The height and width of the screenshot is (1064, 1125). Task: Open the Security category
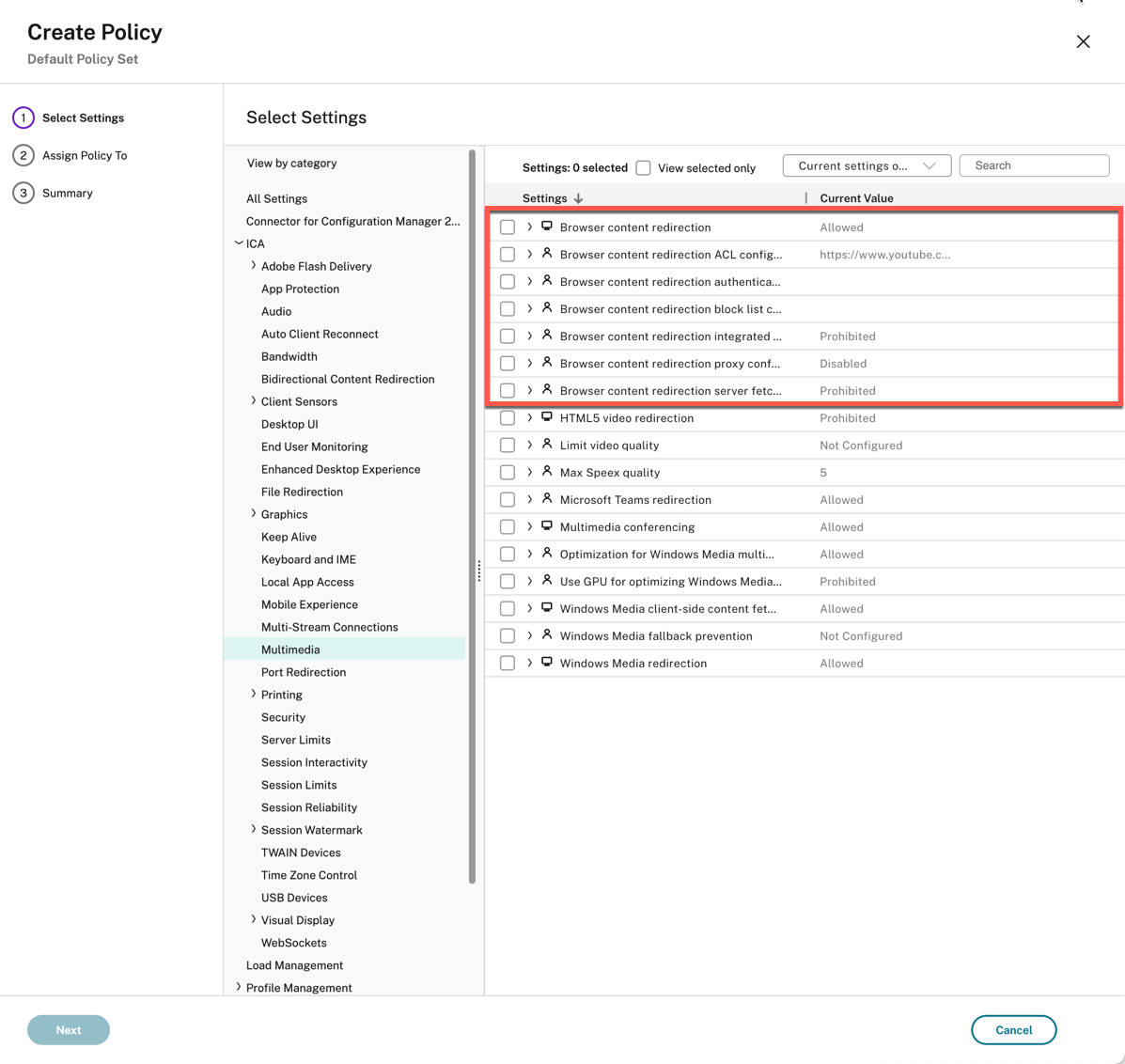pyautogui.click(x=284, y=717)
